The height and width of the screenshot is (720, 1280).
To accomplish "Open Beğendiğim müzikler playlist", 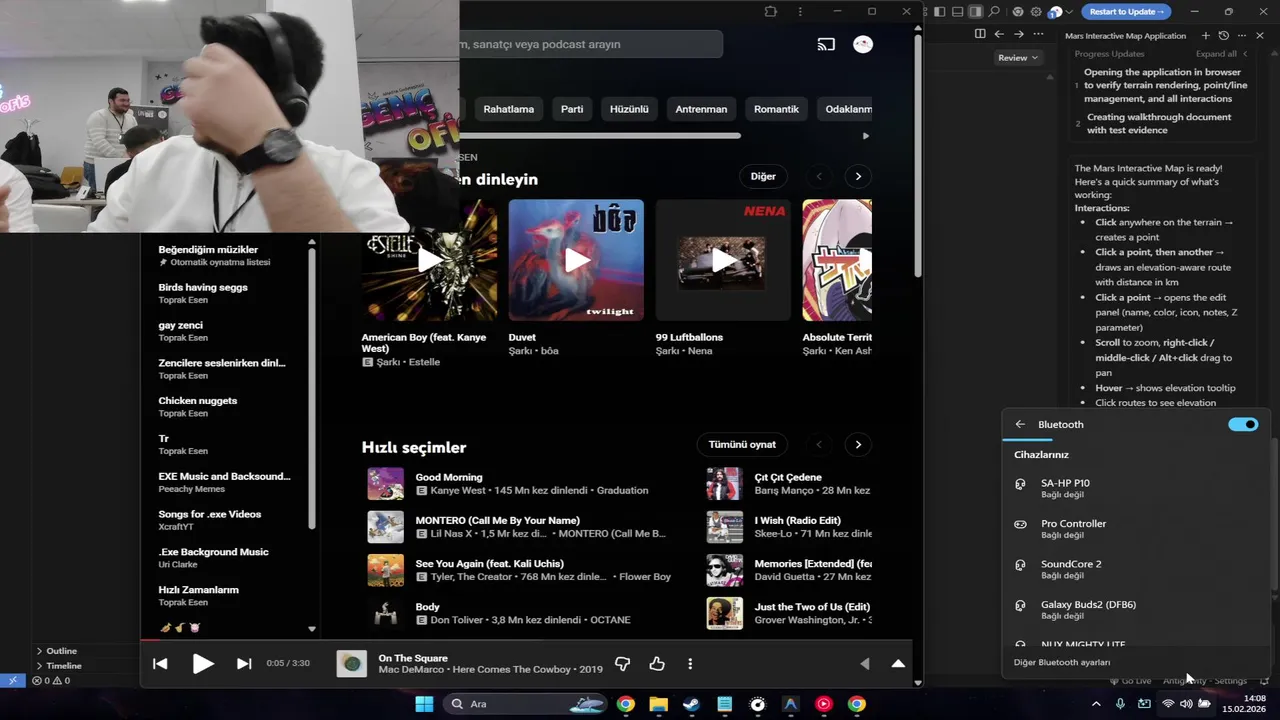I will click(x=225, y=255).
